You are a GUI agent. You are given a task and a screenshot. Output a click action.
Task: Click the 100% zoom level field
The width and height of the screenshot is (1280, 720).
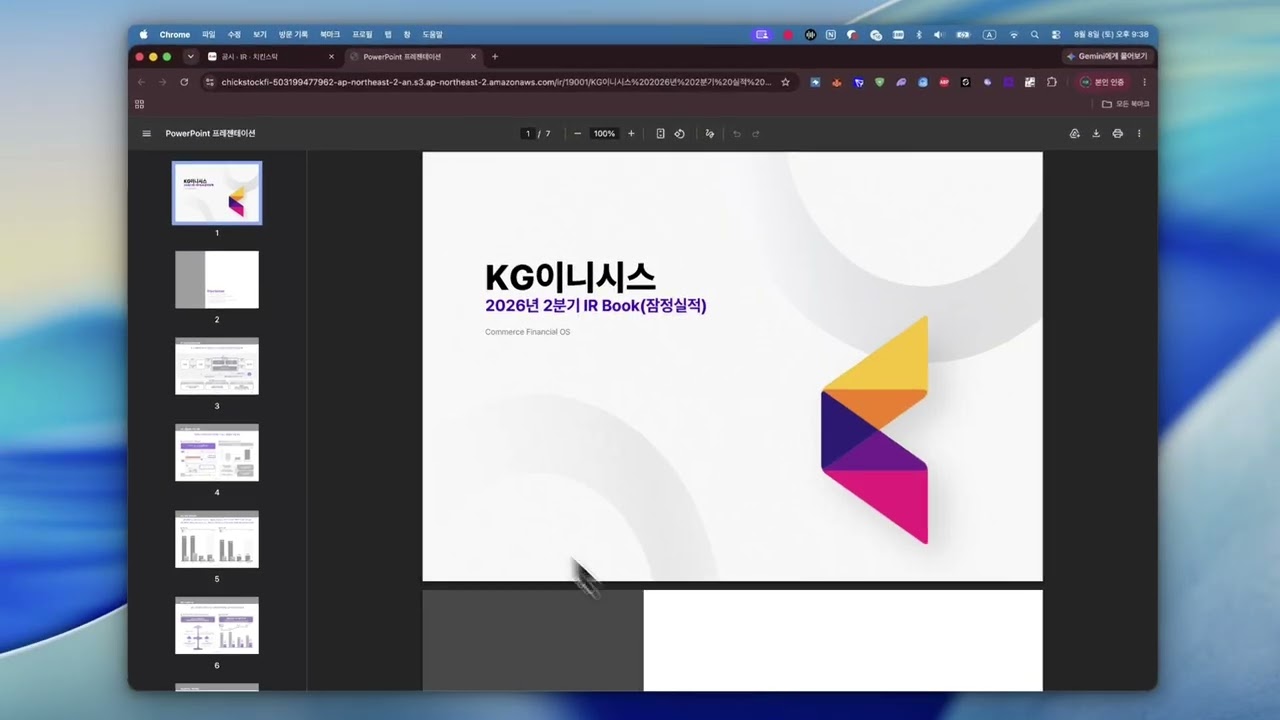point(604,134)
